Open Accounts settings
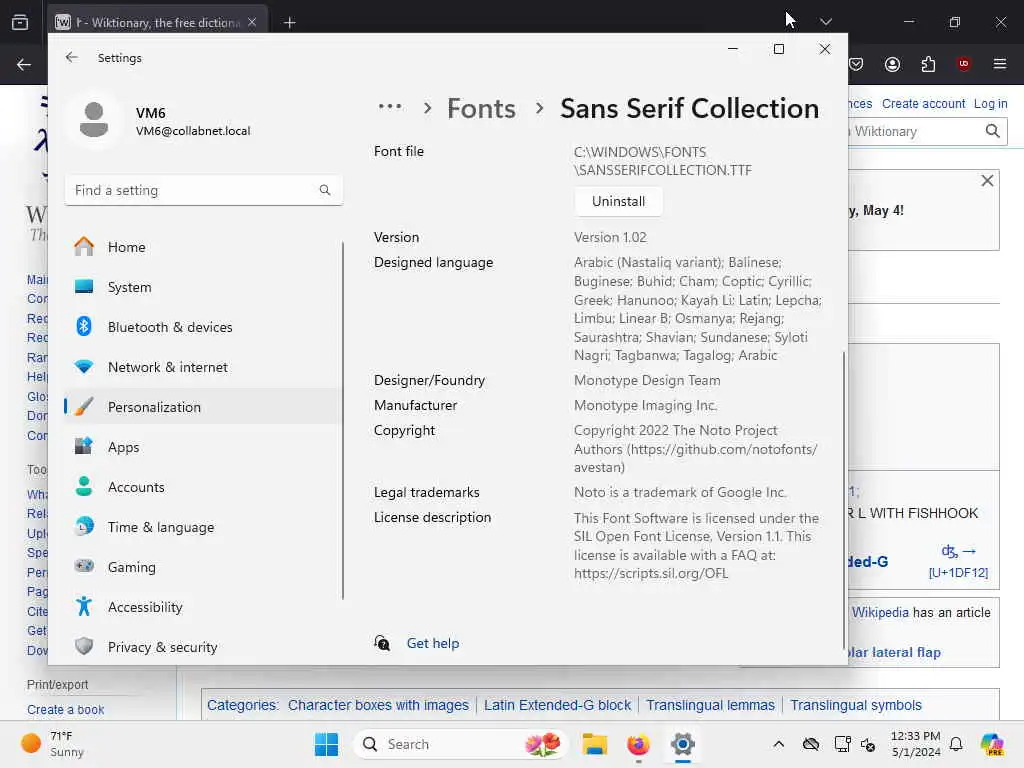 coord(203,487)
